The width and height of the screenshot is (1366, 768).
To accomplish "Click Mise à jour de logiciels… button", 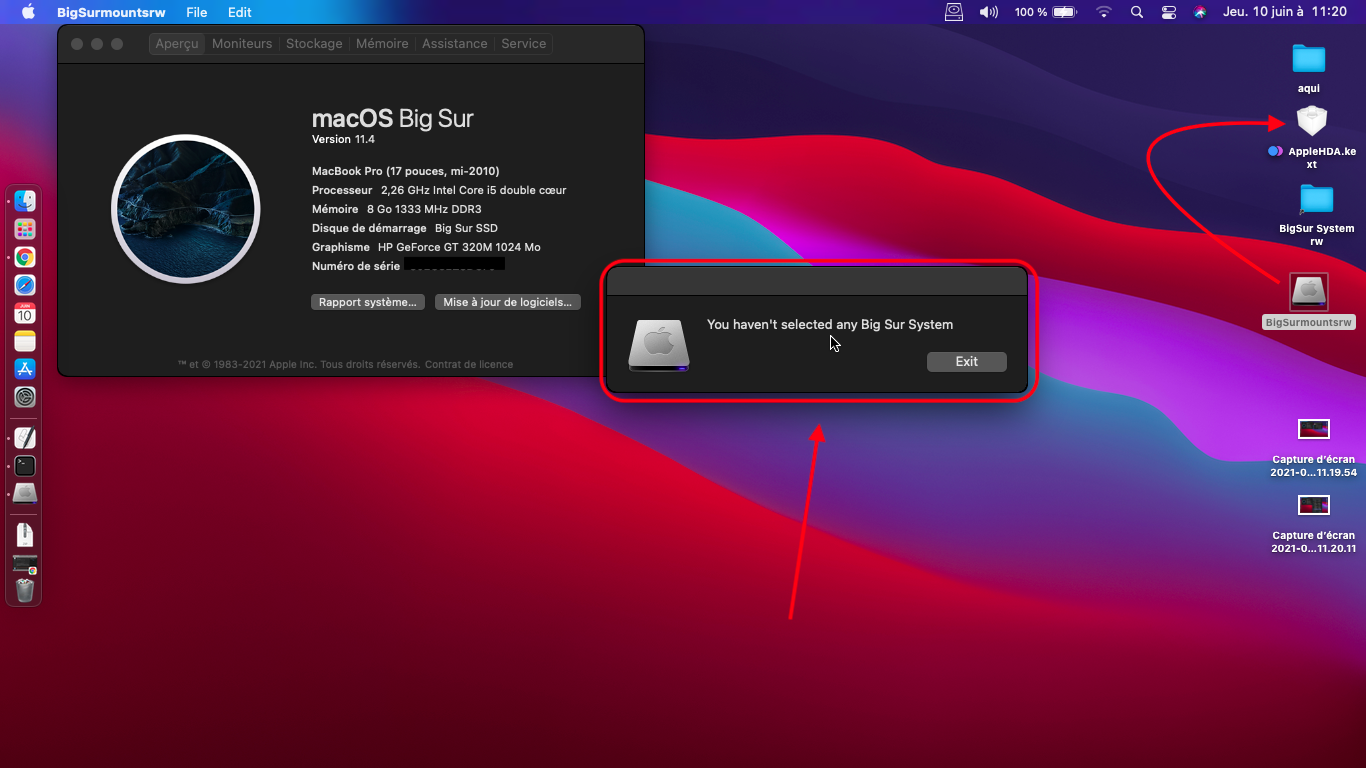I will (508, 302).
